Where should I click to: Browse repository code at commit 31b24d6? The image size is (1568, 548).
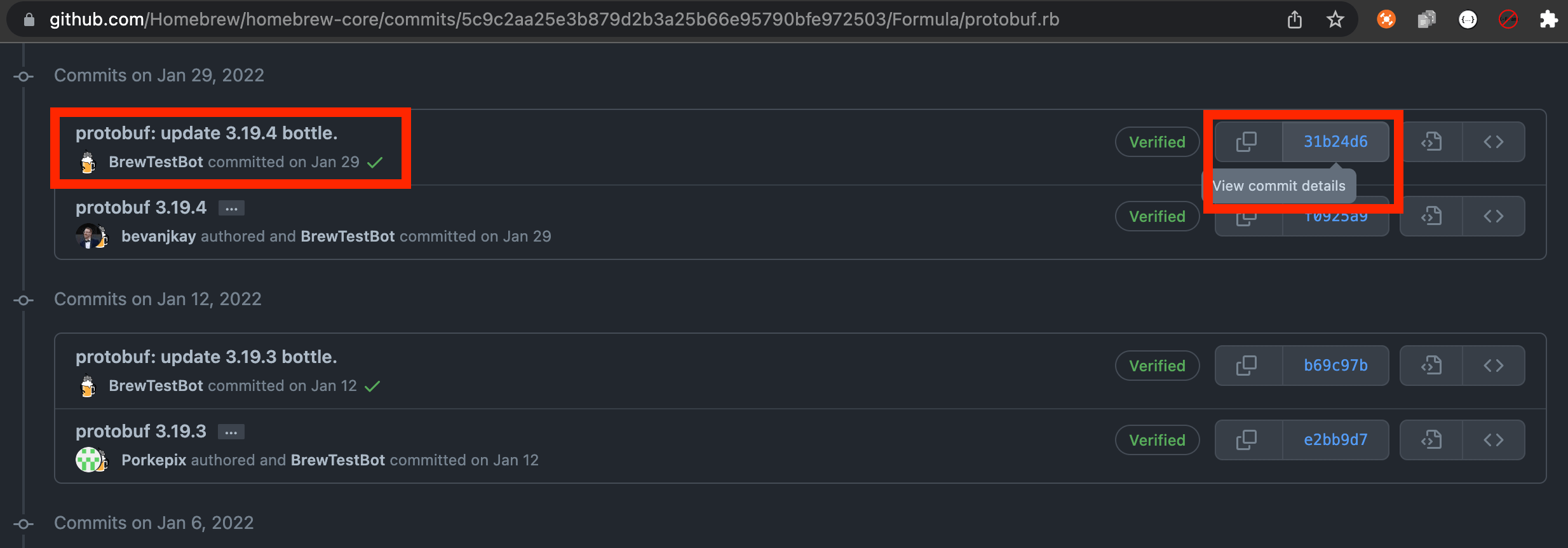[x=1493, y=141]
